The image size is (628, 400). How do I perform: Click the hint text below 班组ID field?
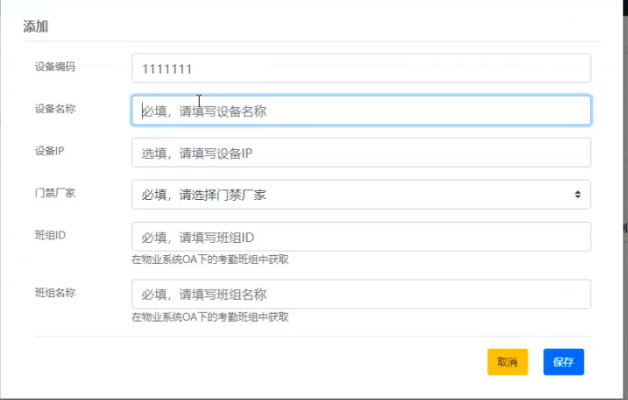[210, 259]
